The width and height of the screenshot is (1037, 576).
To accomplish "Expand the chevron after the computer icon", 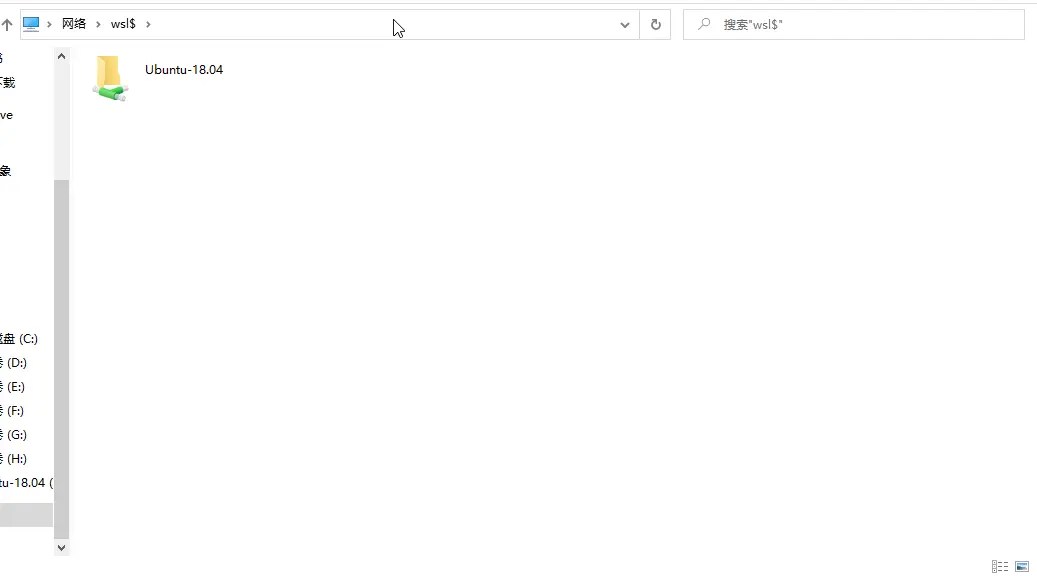I will click(49, 24).
